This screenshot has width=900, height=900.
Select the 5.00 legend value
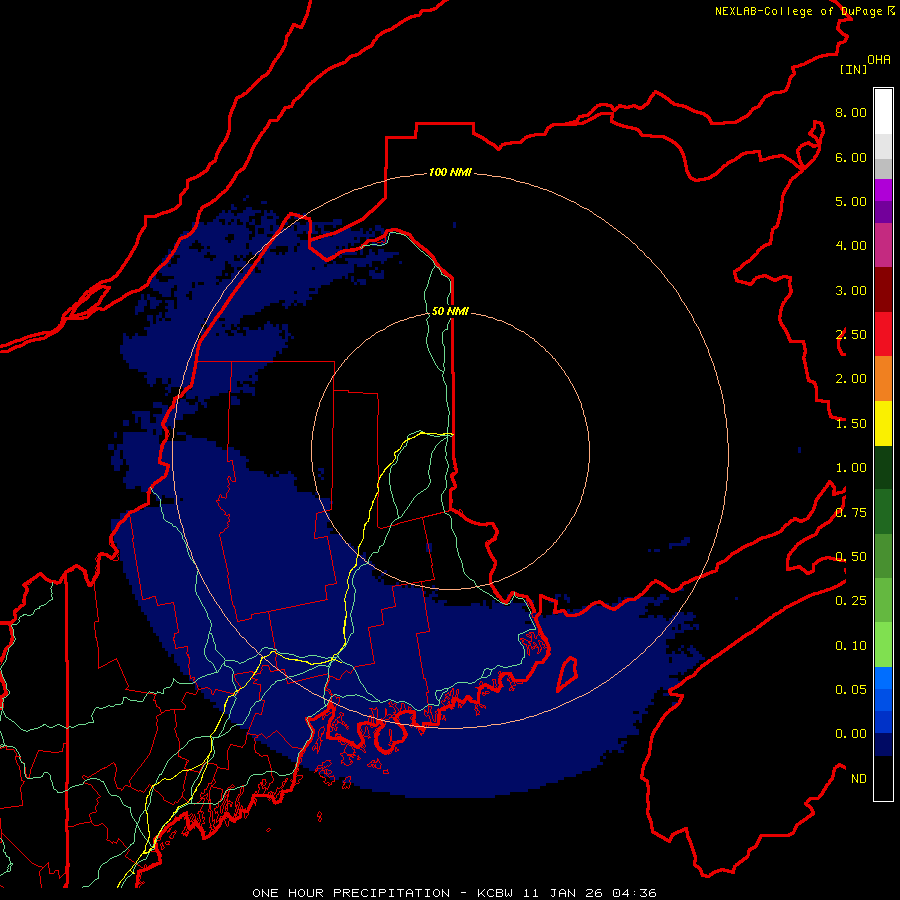[851, 201]
